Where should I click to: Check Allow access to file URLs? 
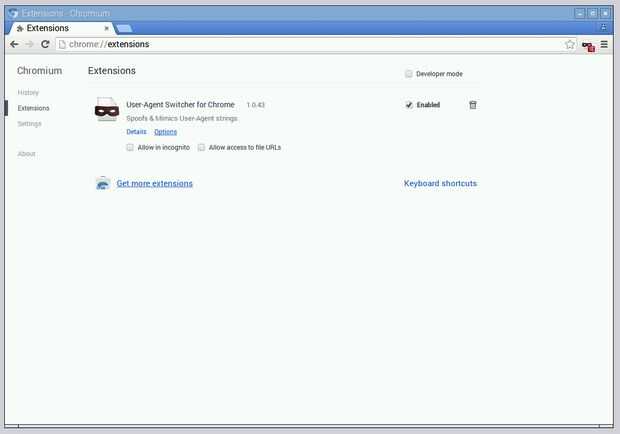pyautogui.click(x=201, y=147)
